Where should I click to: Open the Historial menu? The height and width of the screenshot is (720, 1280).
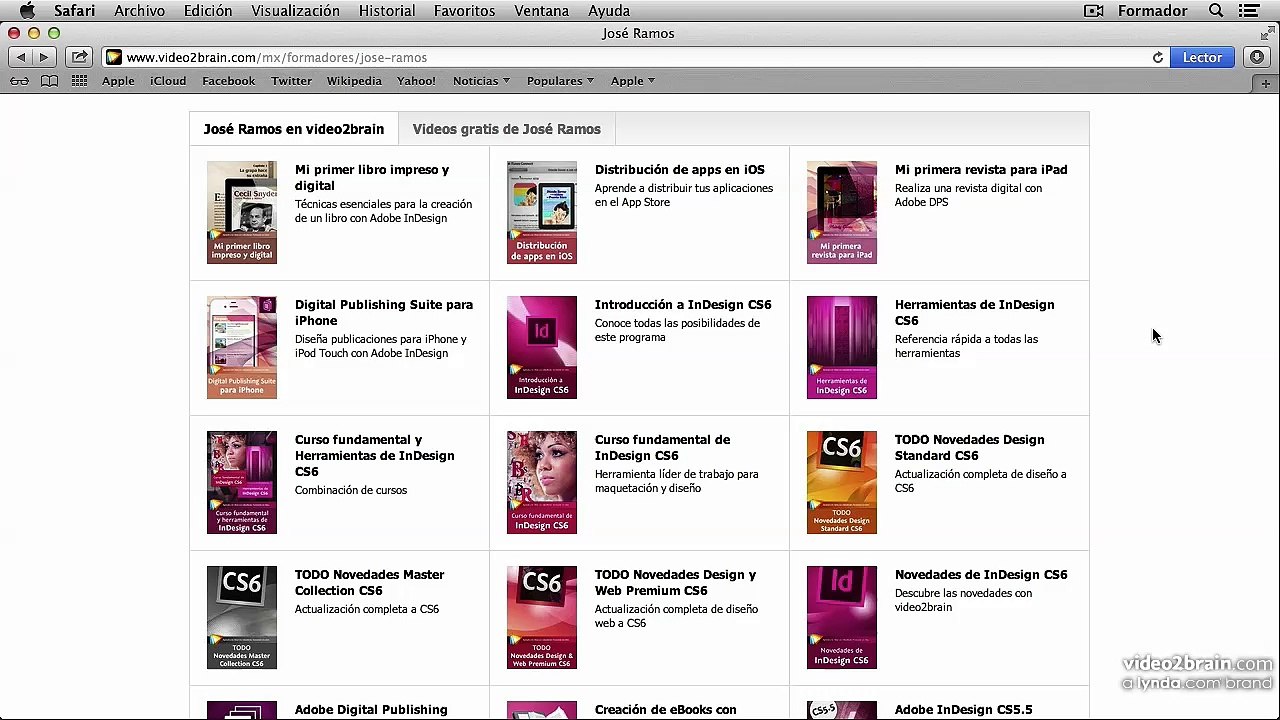tap(387, 11)
